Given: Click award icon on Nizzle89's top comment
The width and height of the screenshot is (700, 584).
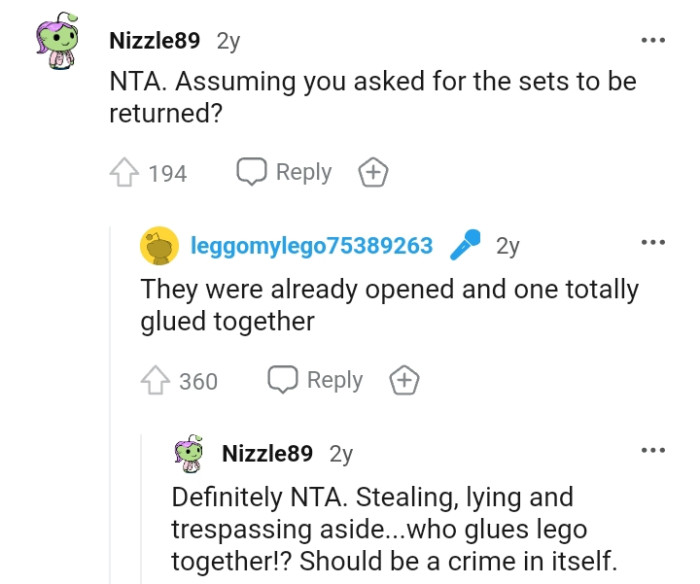Looking at the screenshot, I should click(373, 173).
